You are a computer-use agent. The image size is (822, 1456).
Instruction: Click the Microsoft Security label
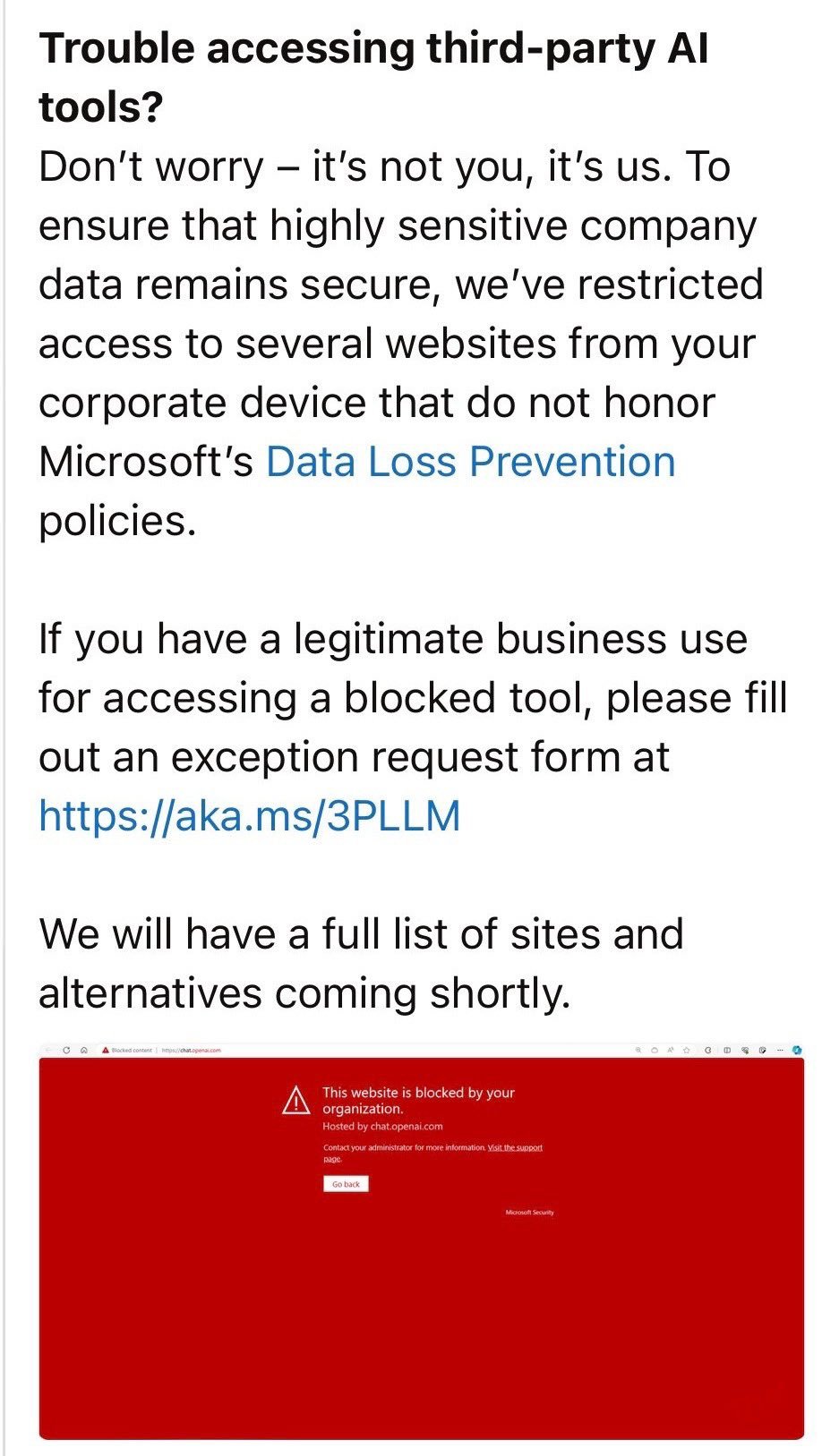coord(530,1213)
